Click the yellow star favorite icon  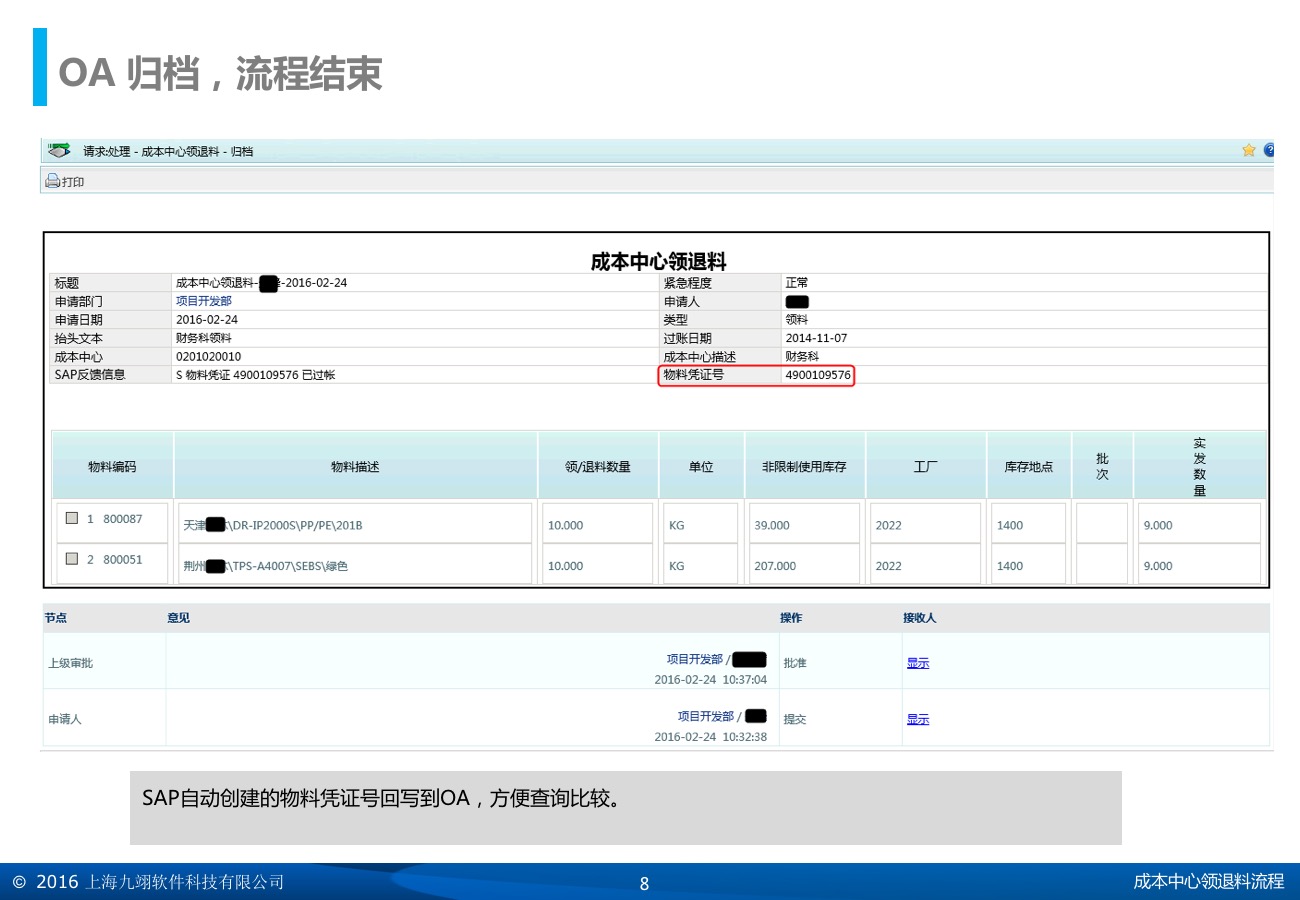point(1249,151)
